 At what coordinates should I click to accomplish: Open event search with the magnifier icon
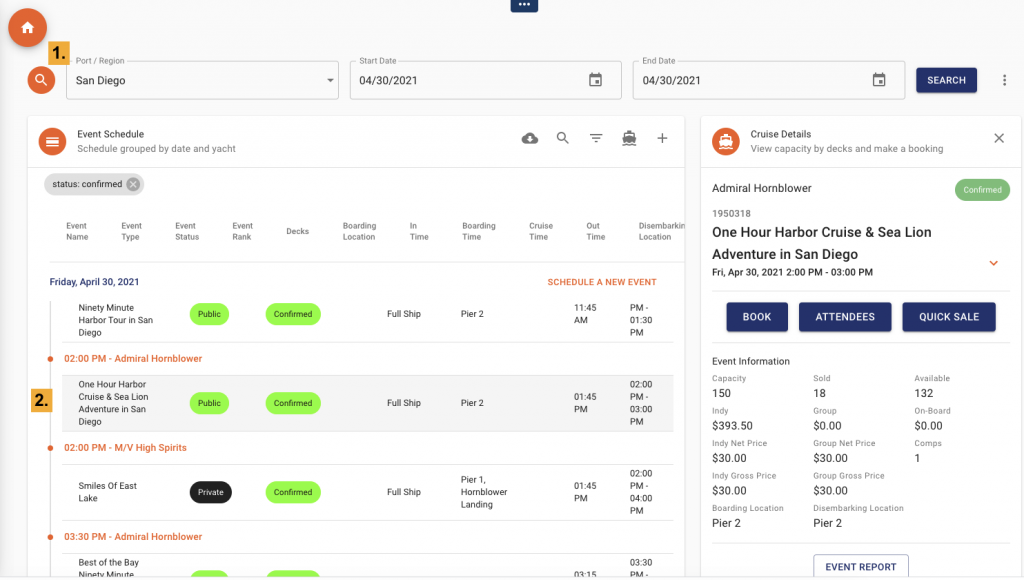pos(562,138)
